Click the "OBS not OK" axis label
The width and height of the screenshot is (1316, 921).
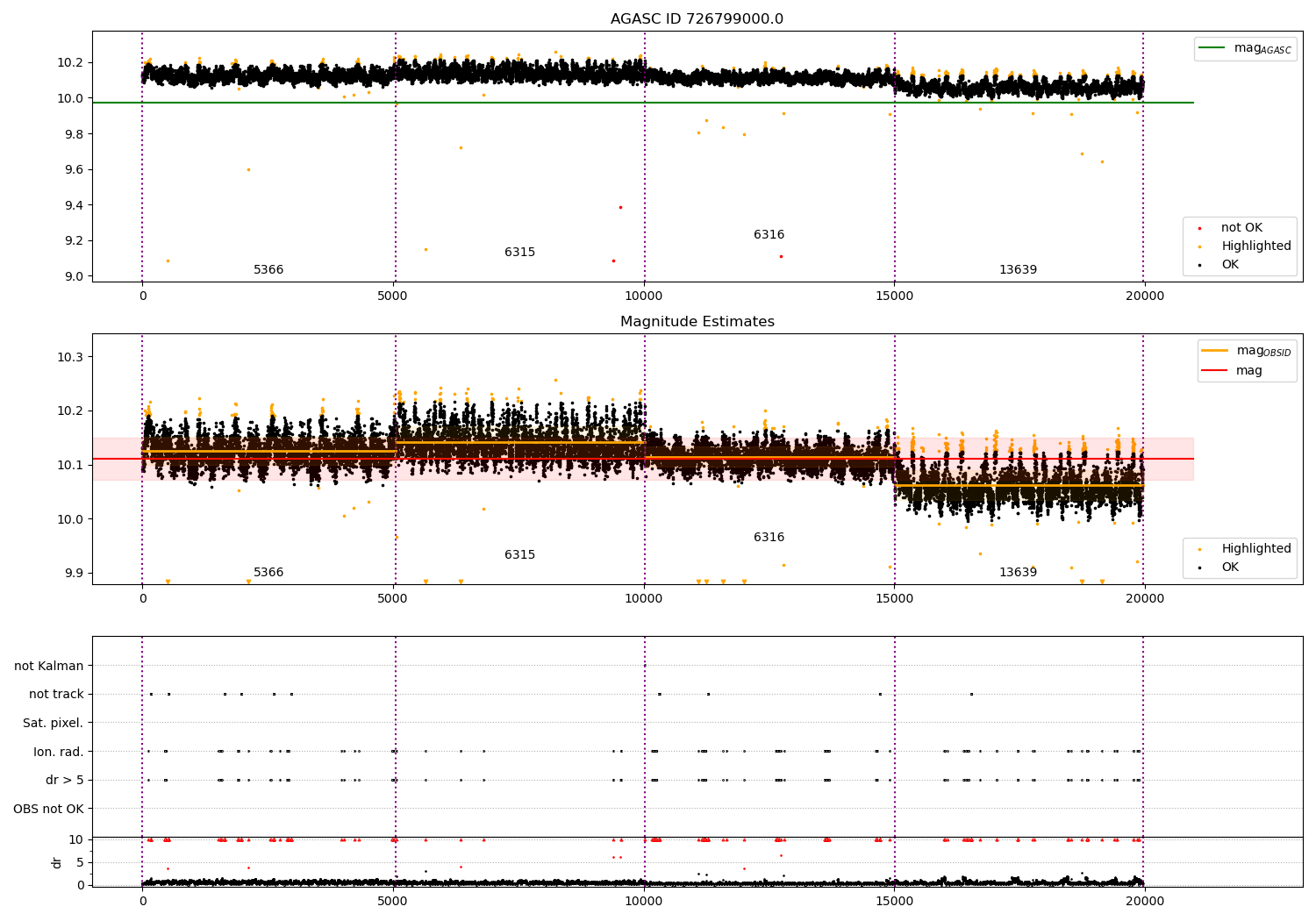[x=49, y=810]
